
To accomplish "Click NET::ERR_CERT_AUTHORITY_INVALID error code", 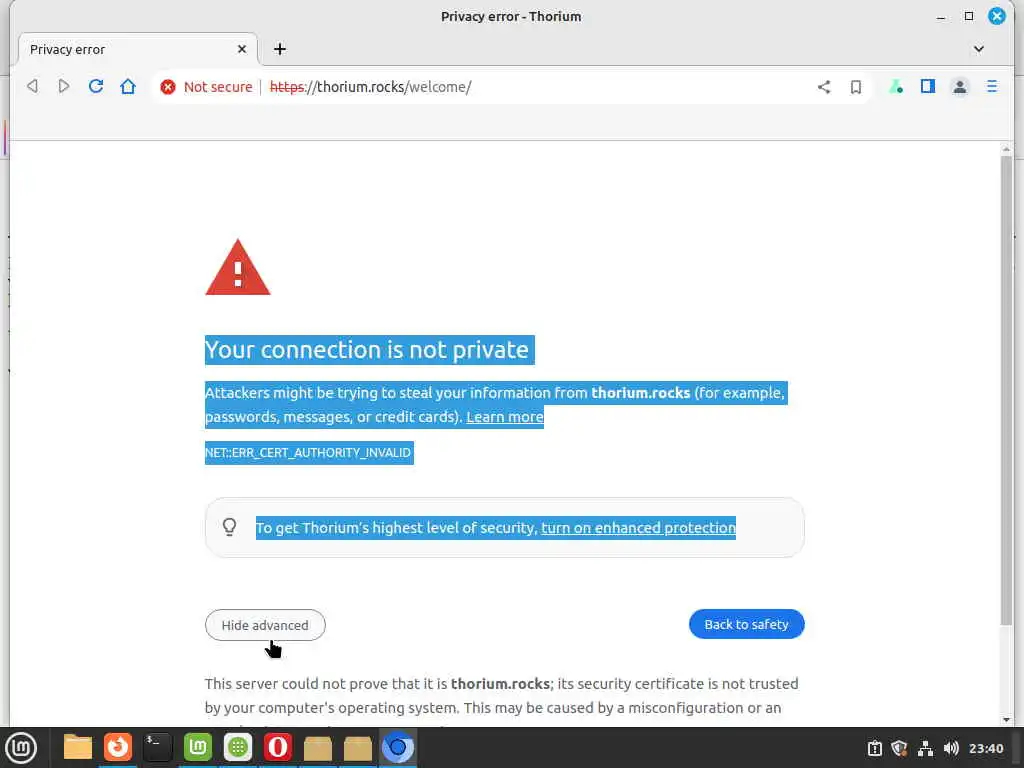I will click(x=308, y=453).
